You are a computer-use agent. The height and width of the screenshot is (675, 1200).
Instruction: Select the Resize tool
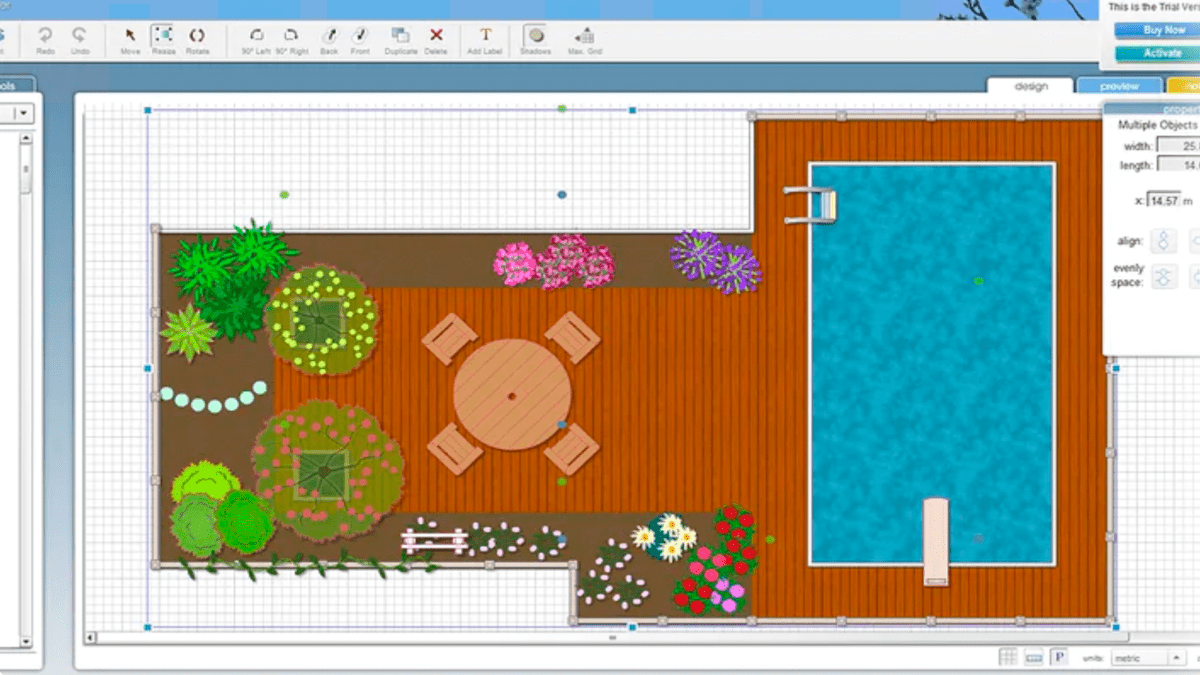tap(162, 39)
